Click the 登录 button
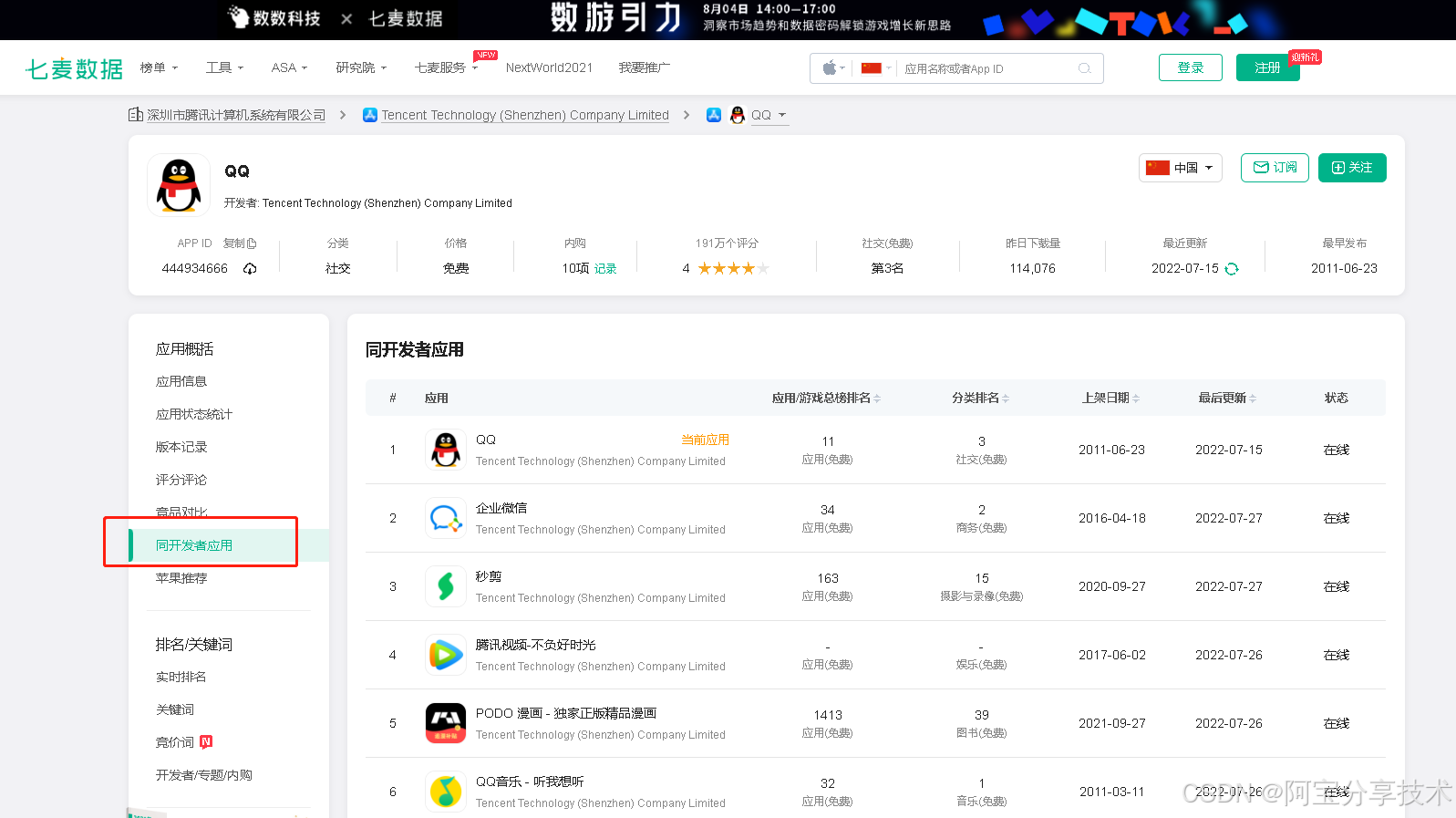The image size is (1456, 818). click(1191, 67)
